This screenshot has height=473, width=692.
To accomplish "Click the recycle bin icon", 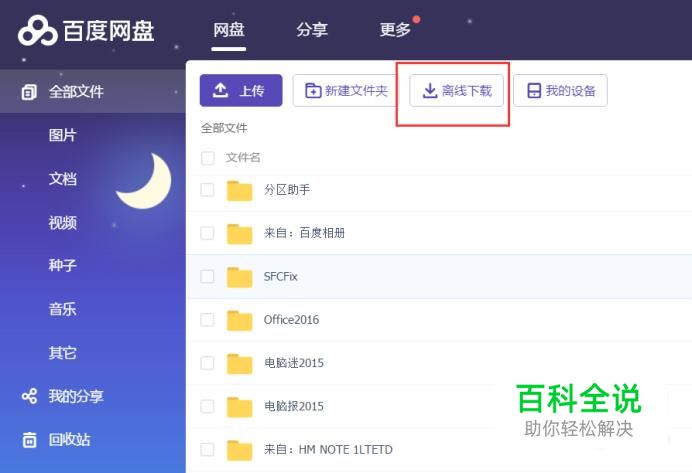I will 29,439.
